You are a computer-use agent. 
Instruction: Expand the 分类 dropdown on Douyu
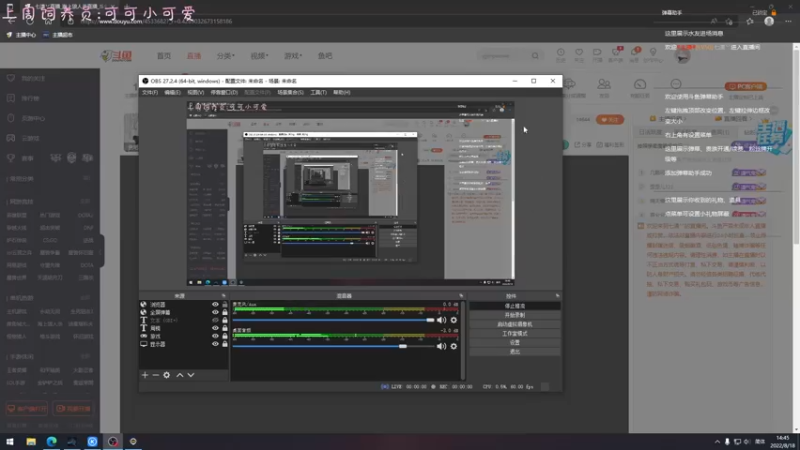click(226, 56)
